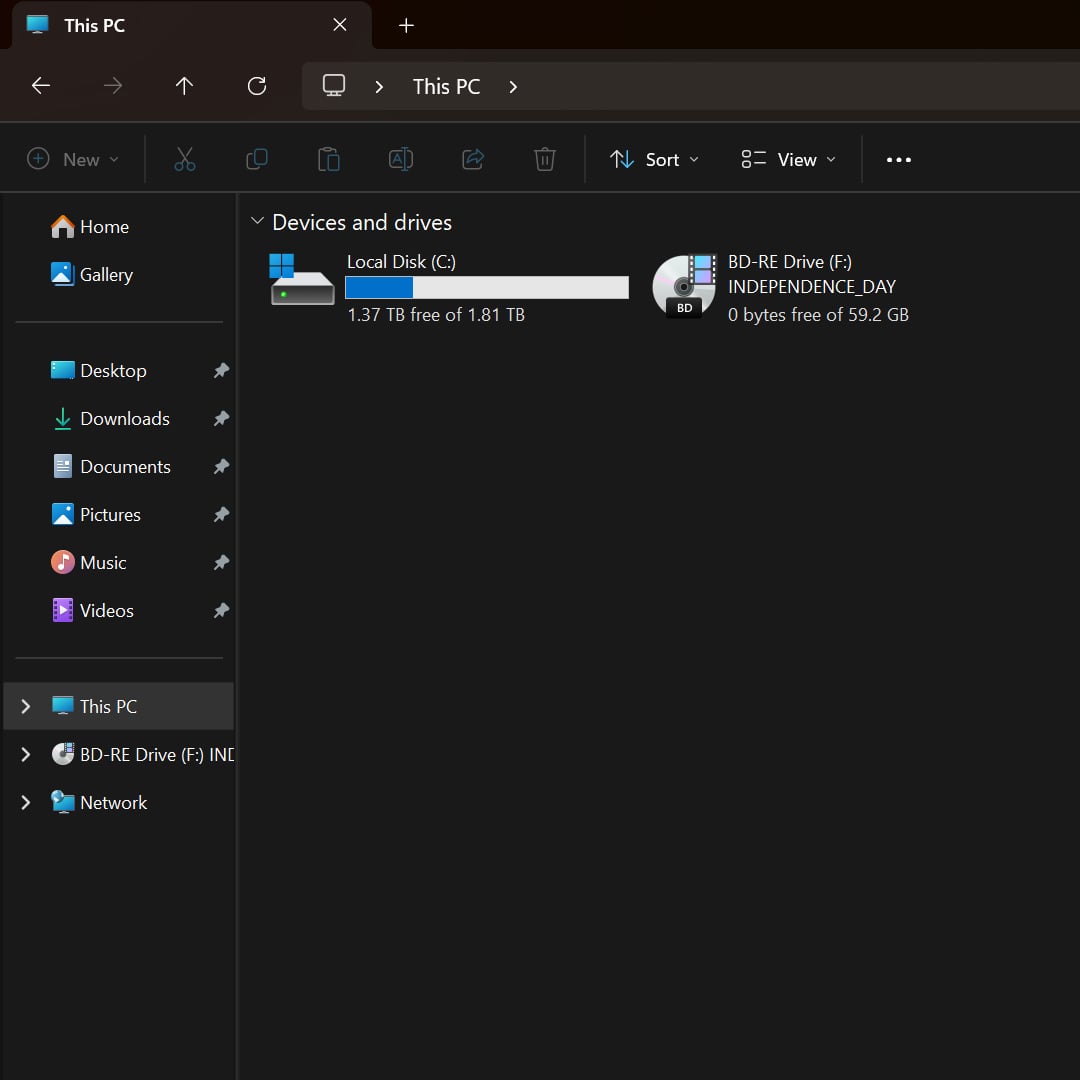This screenshot has height=1080, width=1080.
Task: Open the See more ellipsis menu
Action: 898,159
